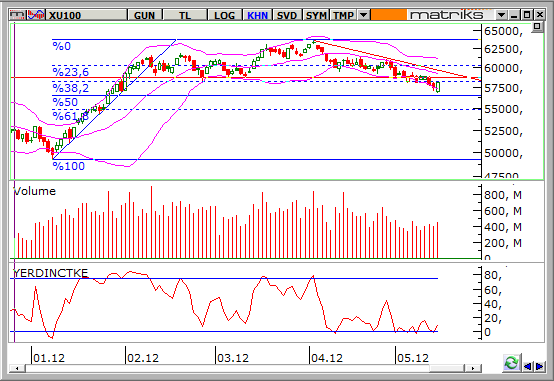Close the XU100 chart window
The height and width of the screenshot is (381, 554).
pyautogui.click(x=540, y=15)
